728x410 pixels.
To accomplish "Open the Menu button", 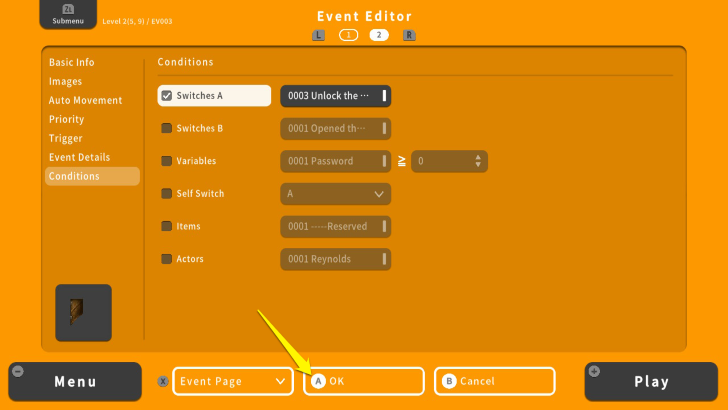I will click(75, 382).
